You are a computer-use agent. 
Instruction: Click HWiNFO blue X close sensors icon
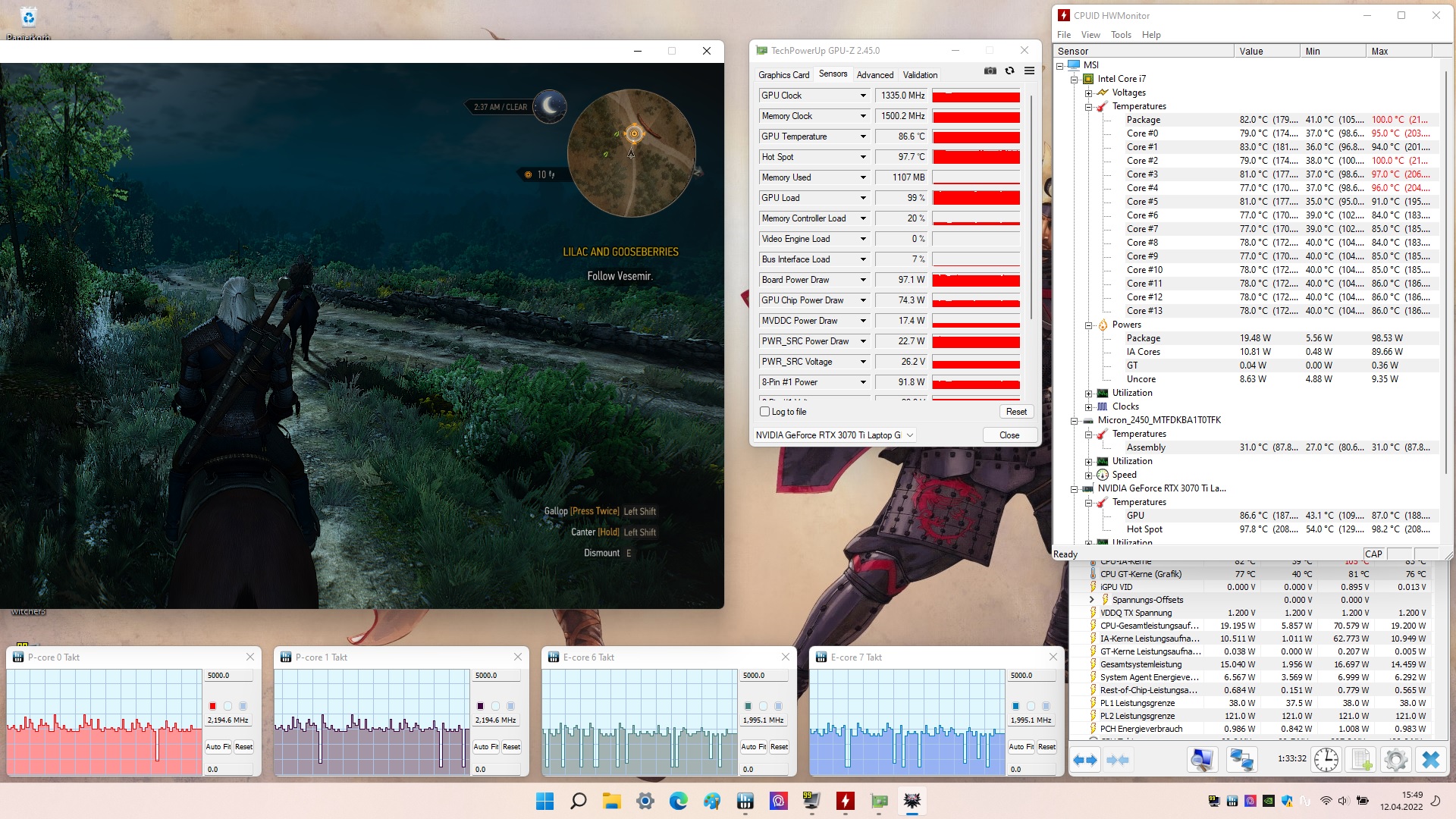point(1430,759)
